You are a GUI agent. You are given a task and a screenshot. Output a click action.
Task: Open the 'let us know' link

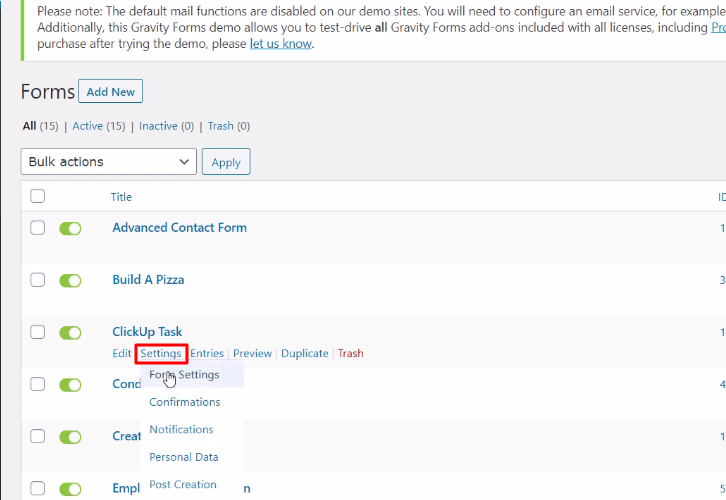coord(281,44)
